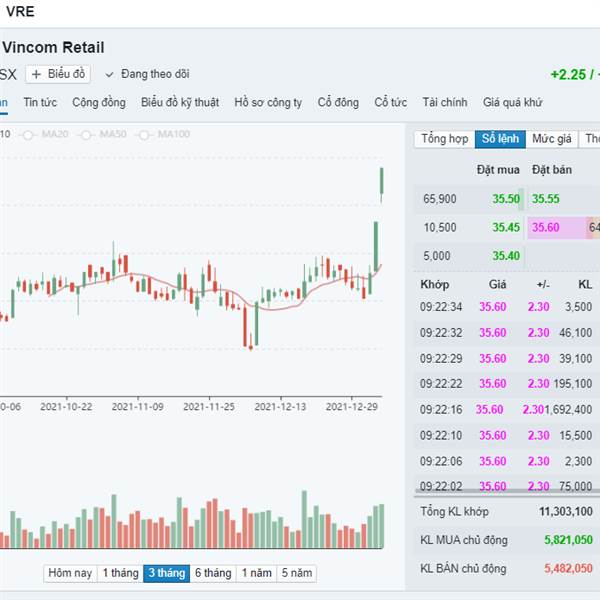This screenshot has height=600, width=600.
Task: Click the VRE ticker symbol heading
Action: click(20, 11)
